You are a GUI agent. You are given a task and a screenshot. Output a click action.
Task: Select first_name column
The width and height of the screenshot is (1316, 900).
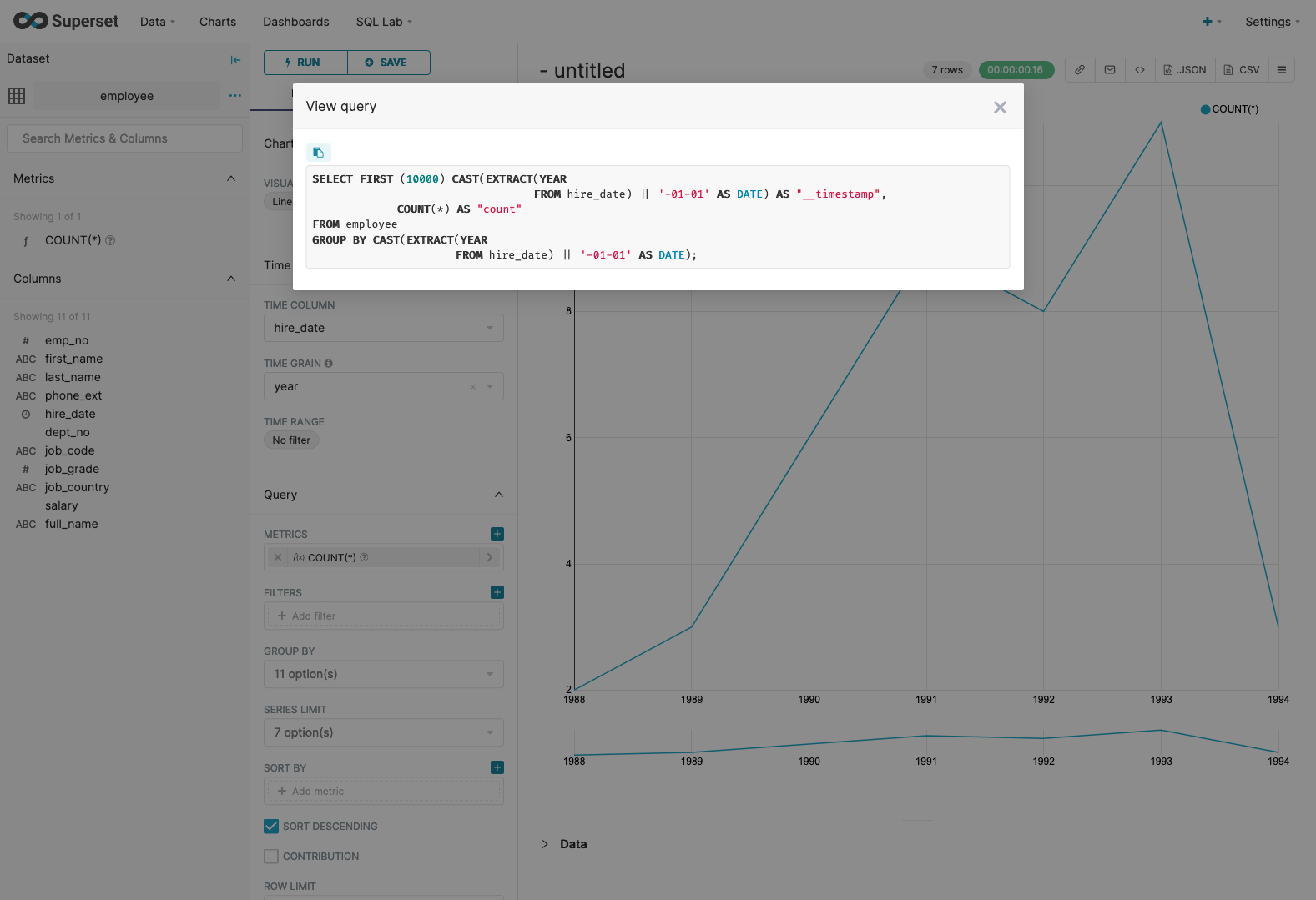click(73, 359)
